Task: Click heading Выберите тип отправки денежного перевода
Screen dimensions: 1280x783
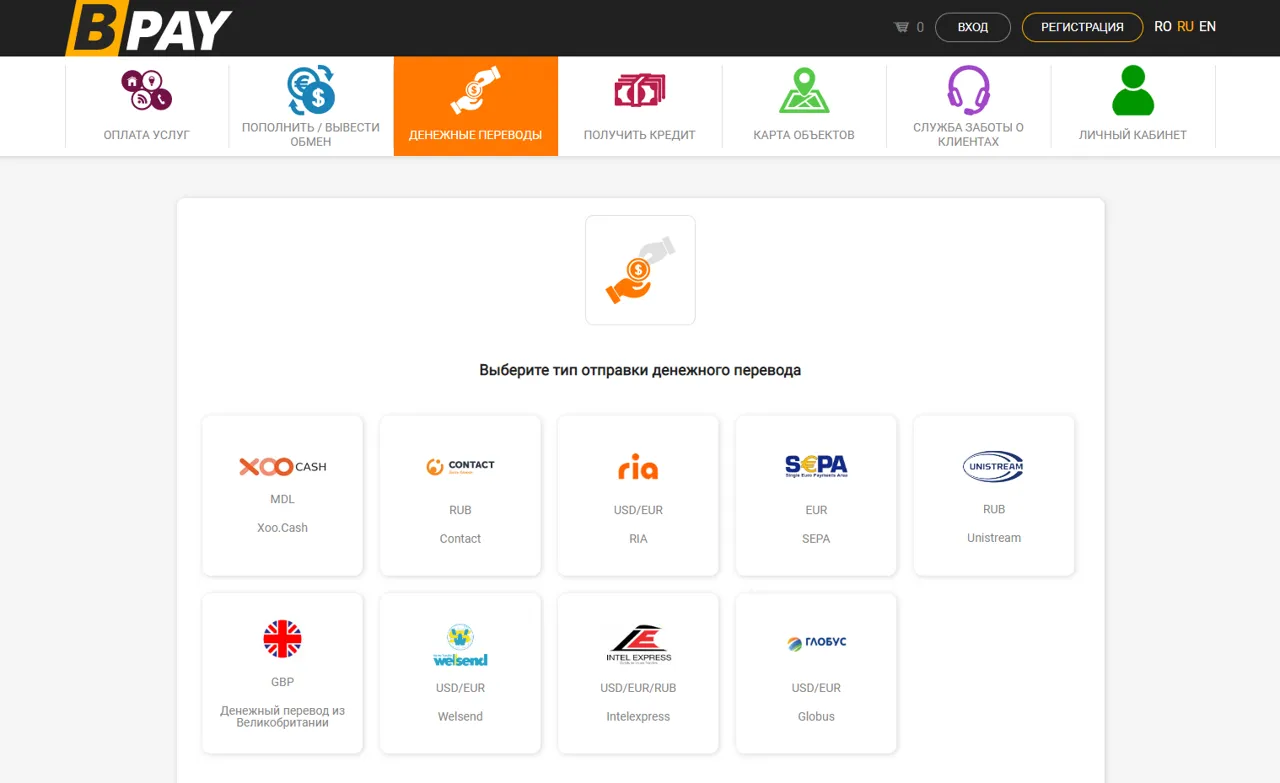Action: point(640,370)
